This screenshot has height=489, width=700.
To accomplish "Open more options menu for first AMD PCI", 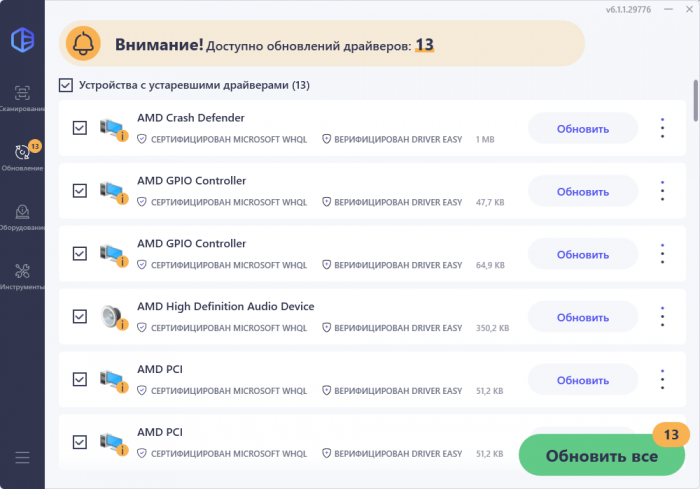I will tap(661, 380).
